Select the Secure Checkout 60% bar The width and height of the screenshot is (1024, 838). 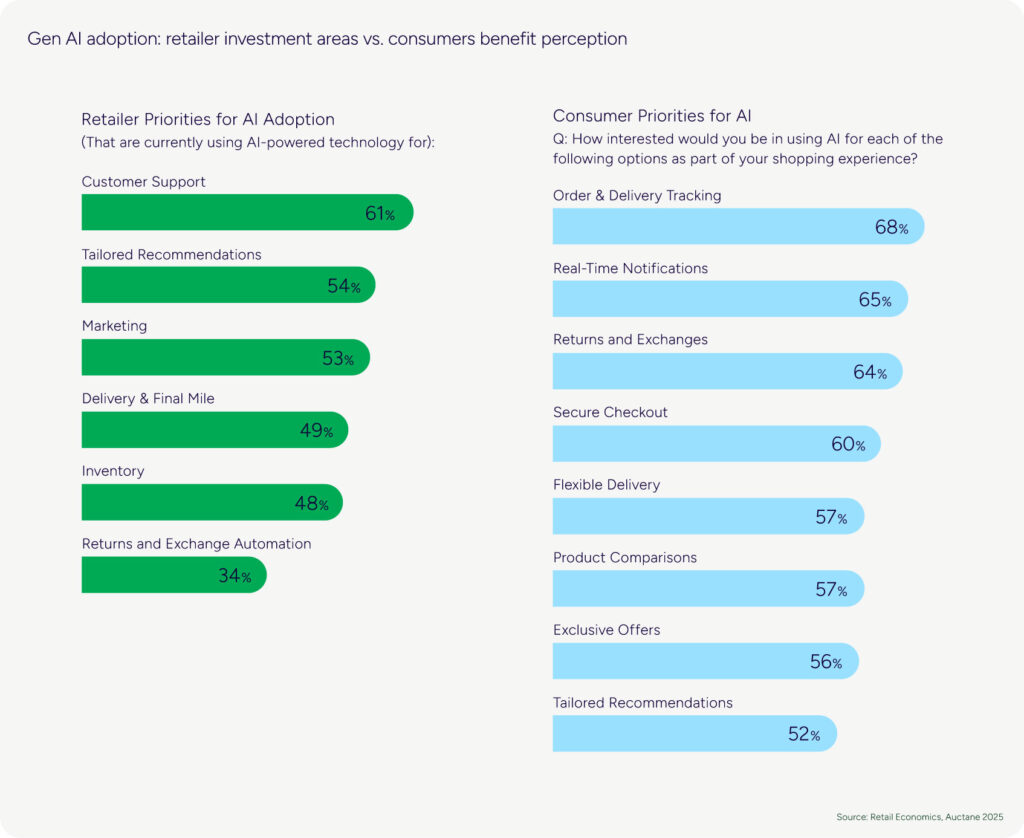[716, 444]
